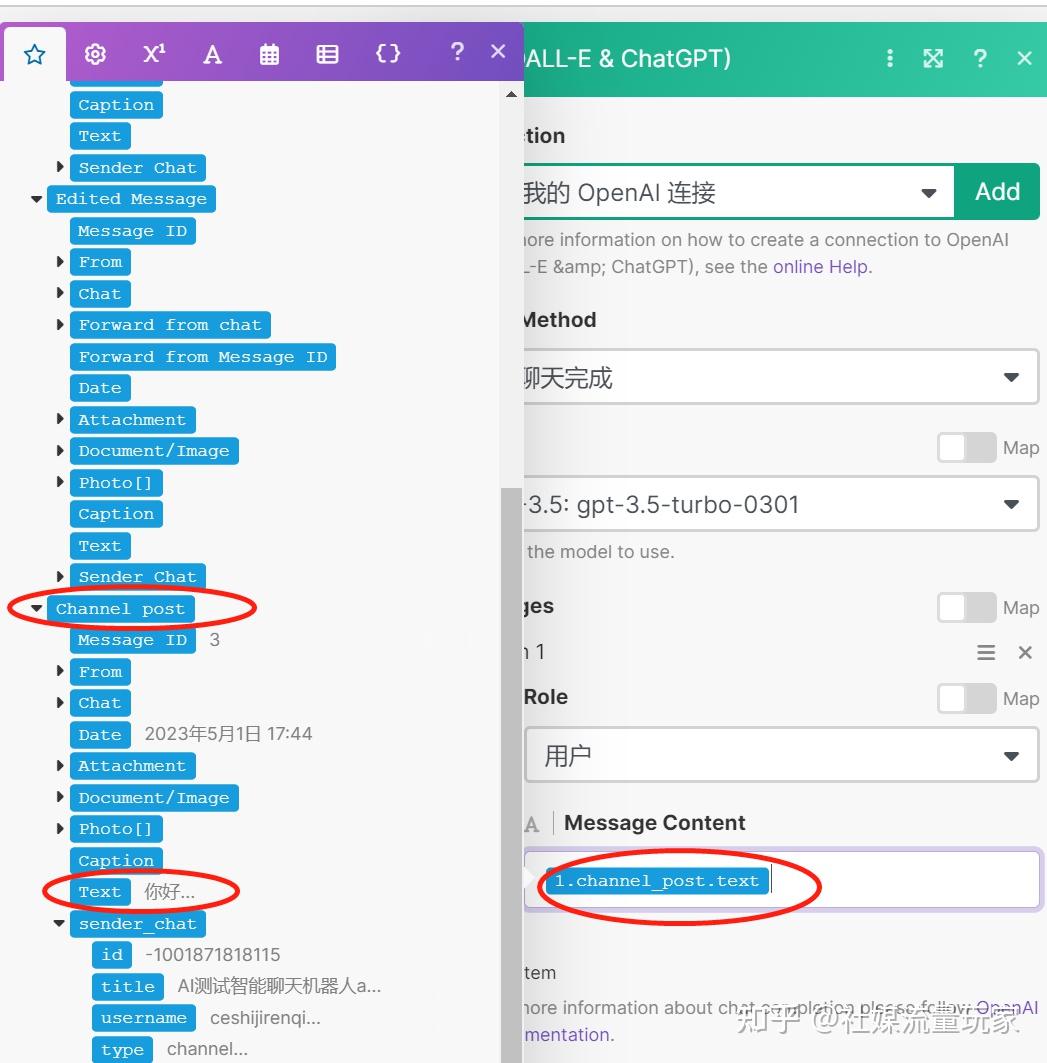The image size is (1047, 1063).
Task: Collapse the Channel post tree node
Action: click(x=37, y=608)
